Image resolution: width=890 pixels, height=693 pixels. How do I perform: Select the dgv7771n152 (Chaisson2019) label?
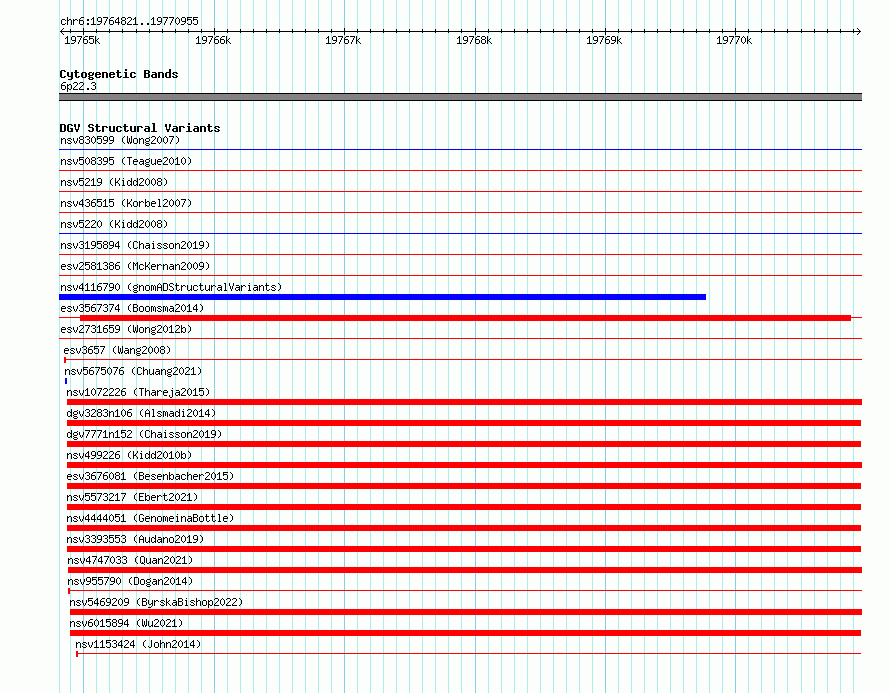[144, 434]
